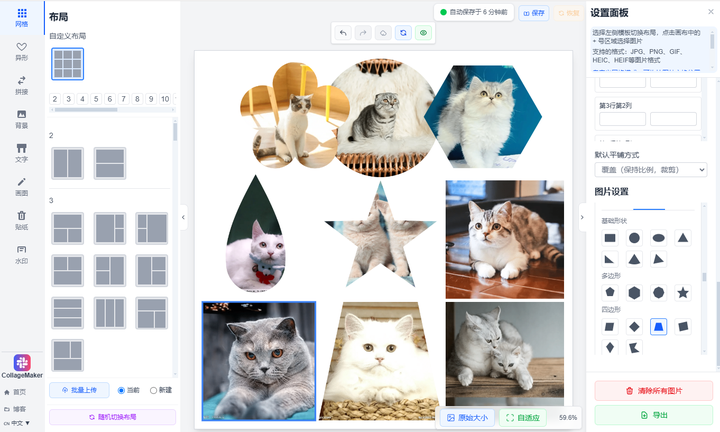Screen dimensions: 720x432
Task: Select the ellipse shape in 基础形状
Action: tap(658, 238)
